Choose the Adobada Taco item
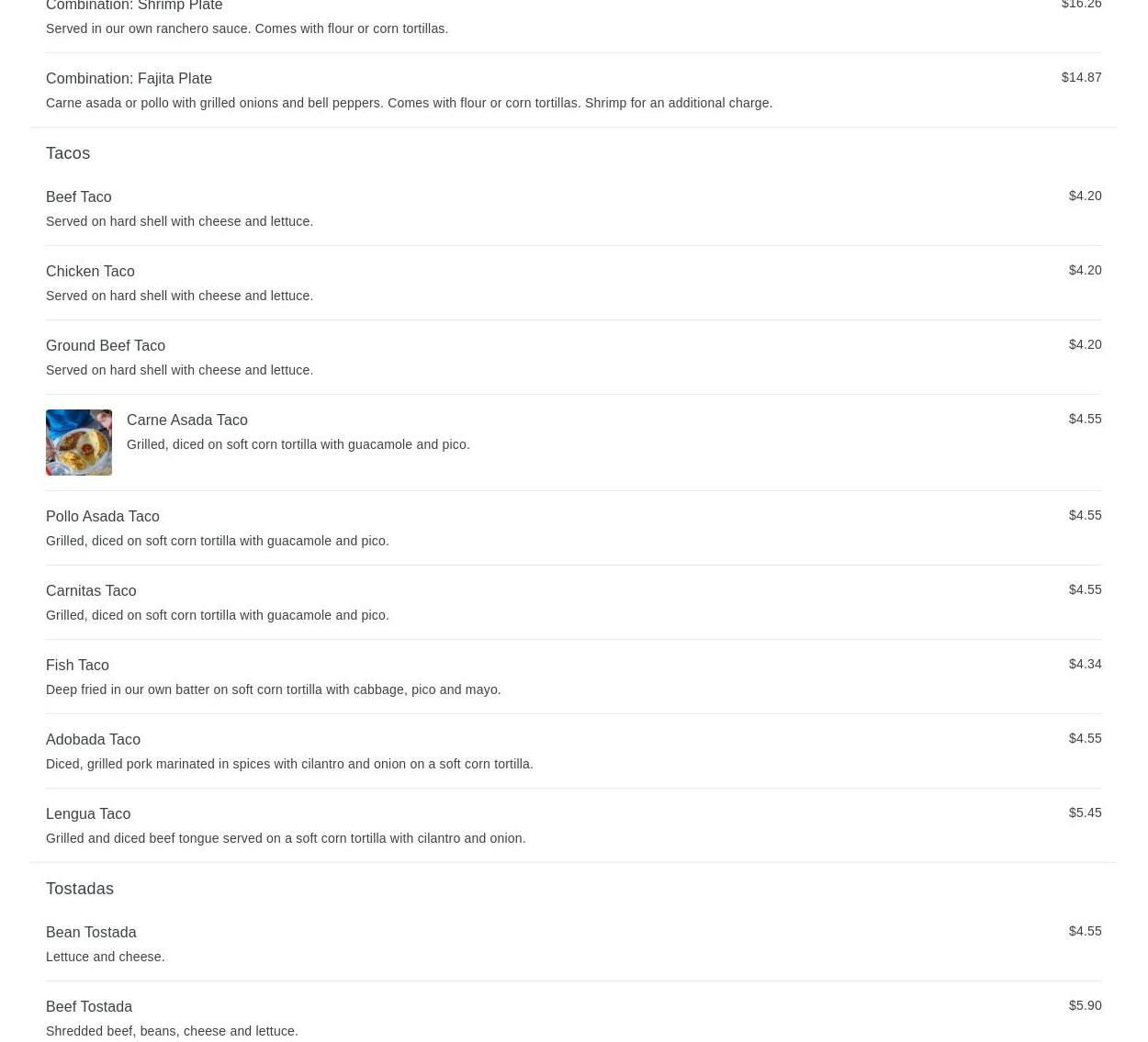This screenshot has height=1042, width=1148. tap(573, 751)
